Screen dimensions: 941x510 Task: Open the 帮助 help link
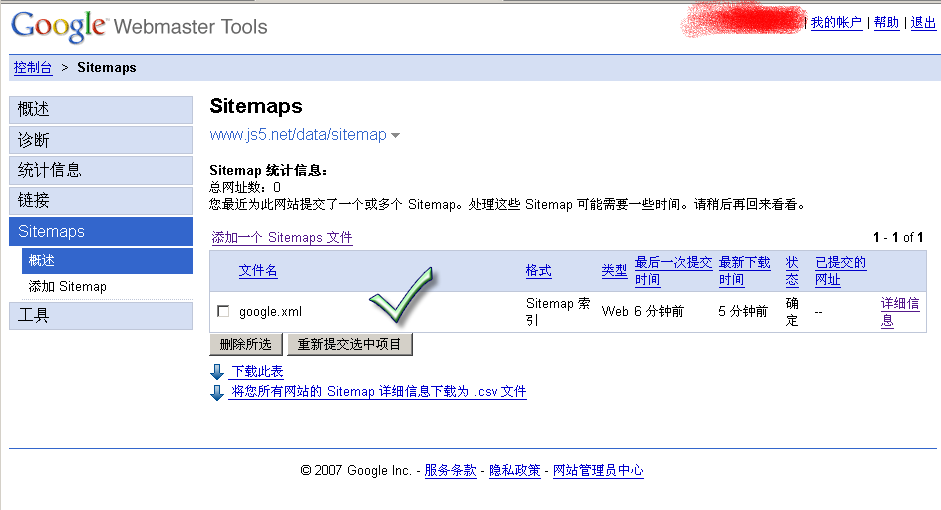886,23
